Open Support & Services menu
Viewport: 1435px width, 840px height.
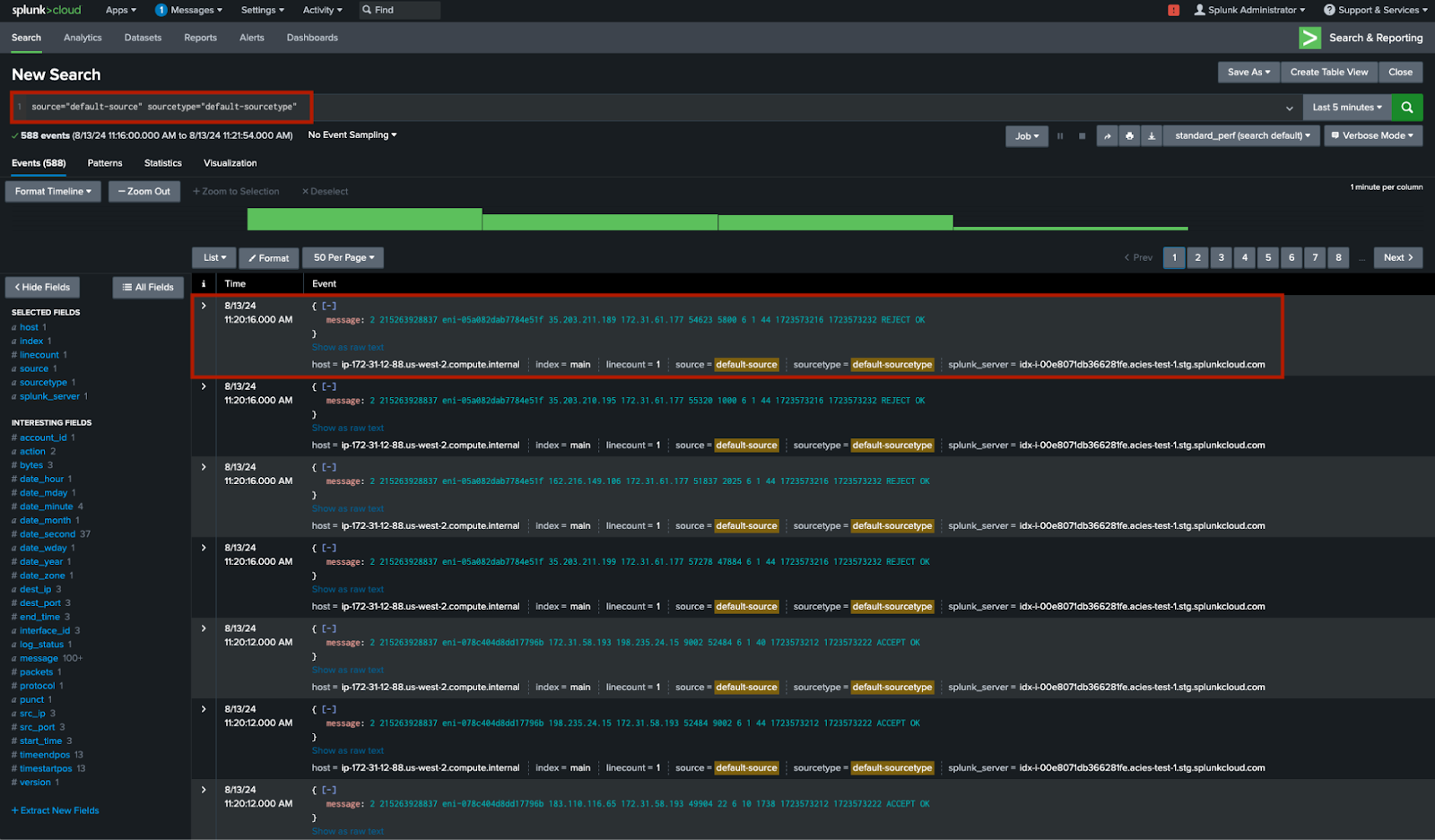click(x=1376, y=10)
